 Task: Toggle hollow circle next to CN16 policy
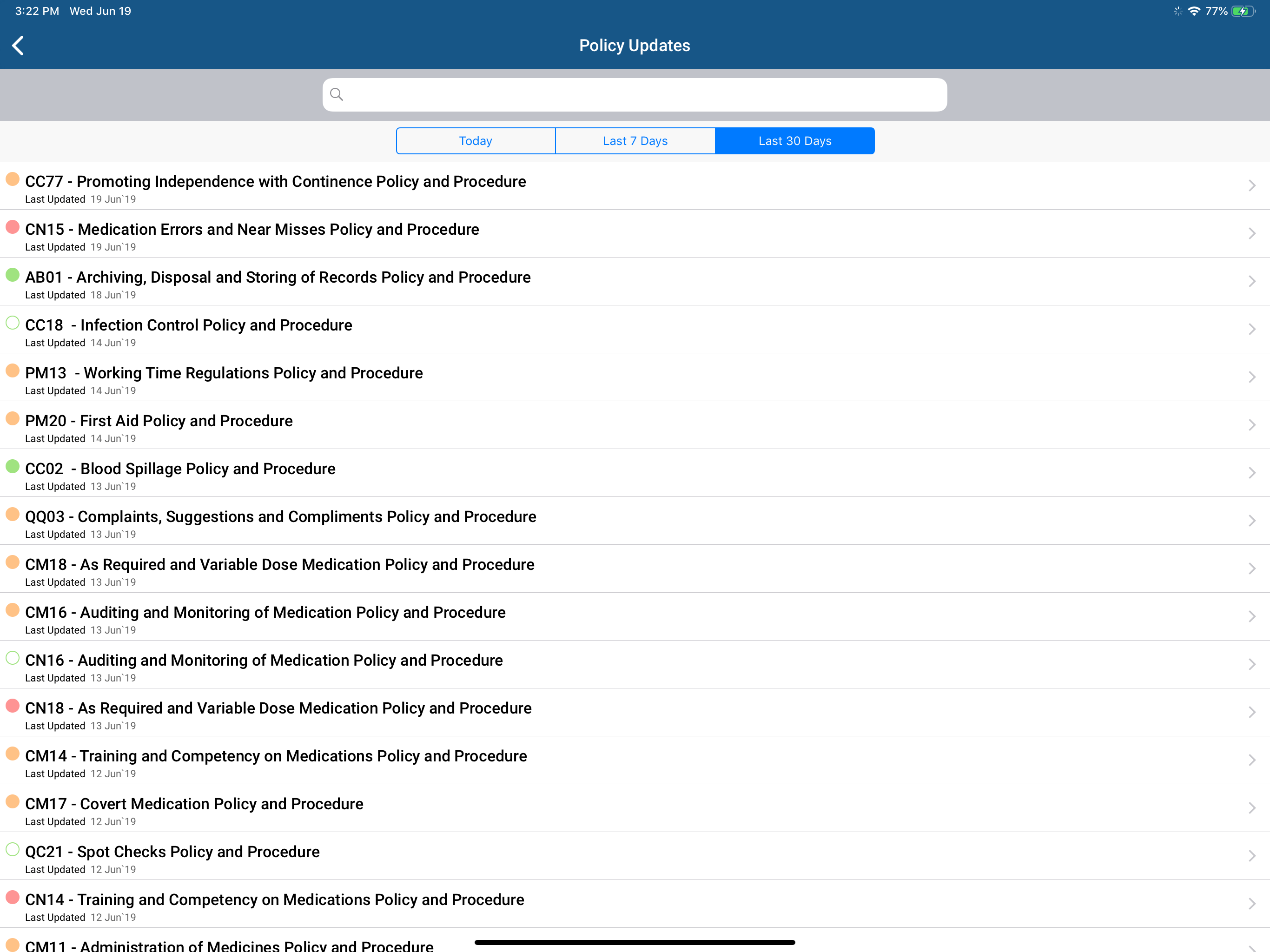click(x=13, y=658)
